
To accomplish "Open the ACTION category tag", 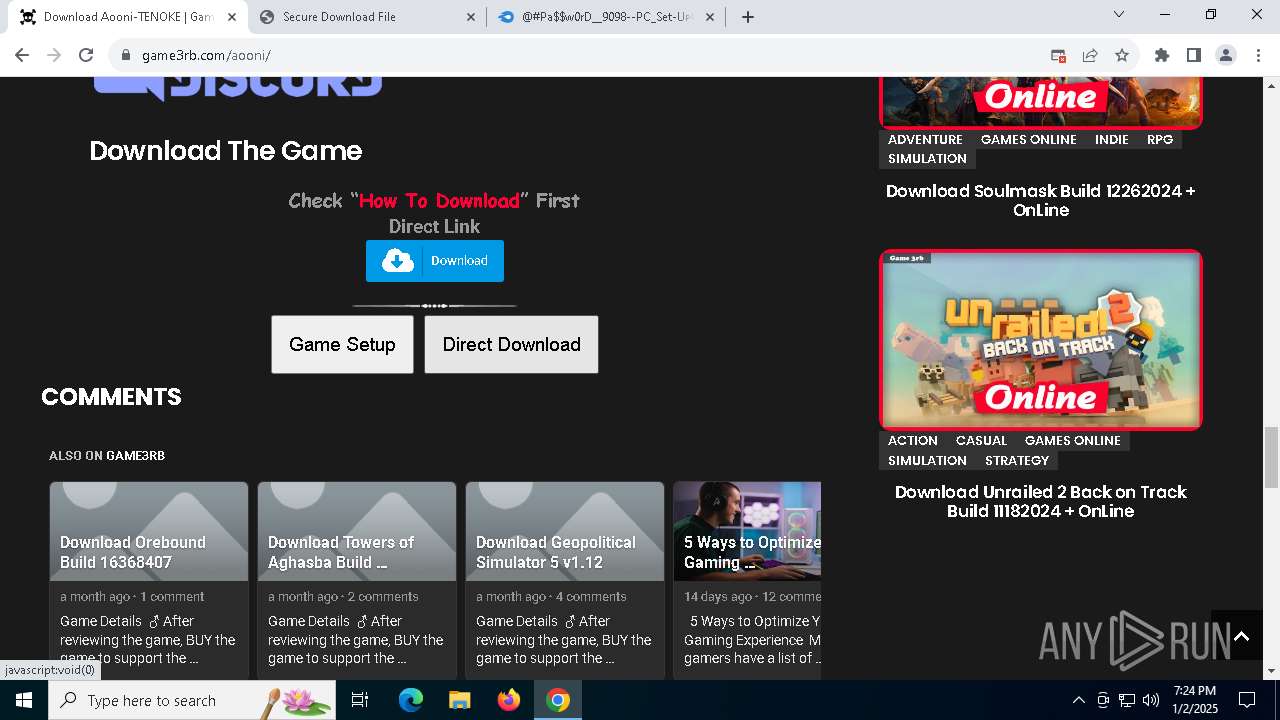I will click(x=913, y=440).
